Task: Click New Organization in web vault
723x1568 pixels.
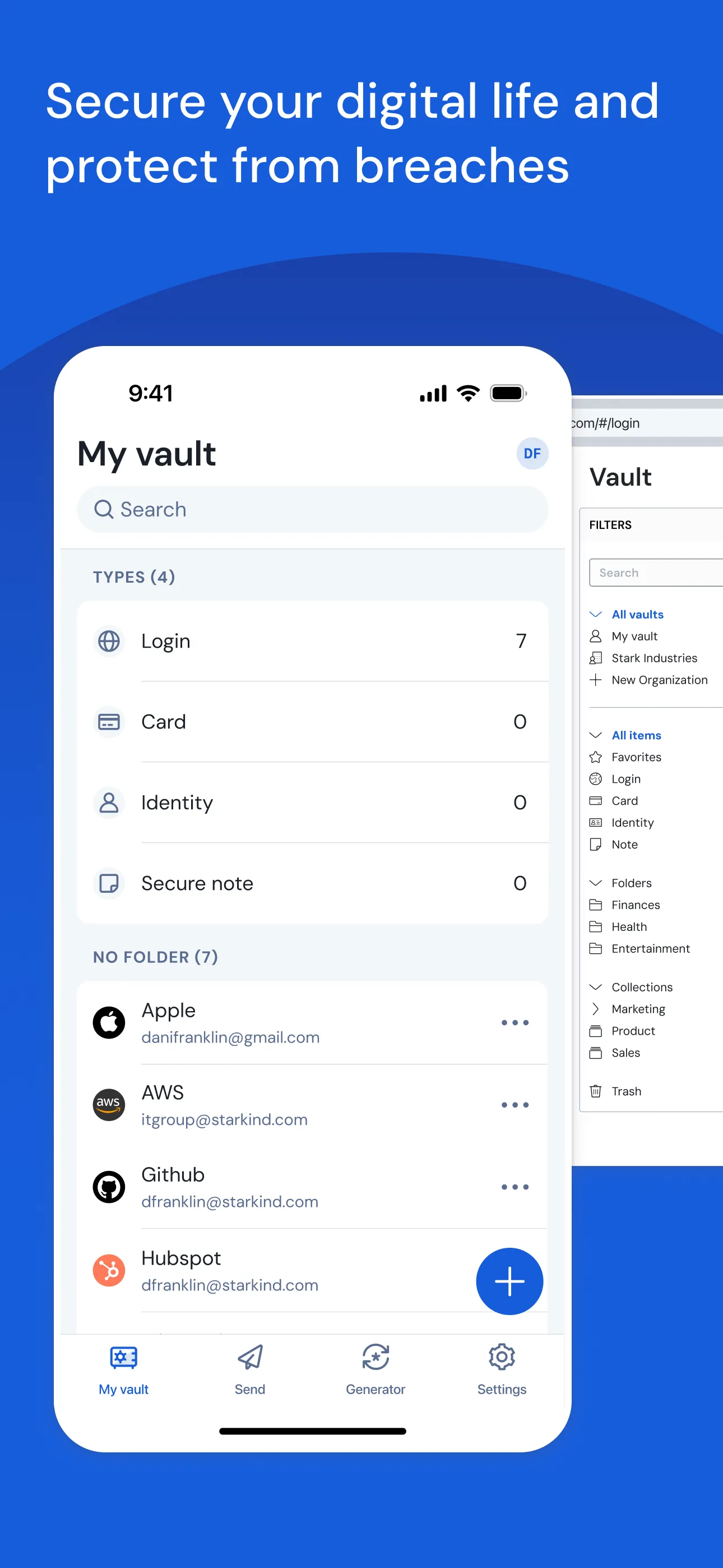Action: coord(659,680)
